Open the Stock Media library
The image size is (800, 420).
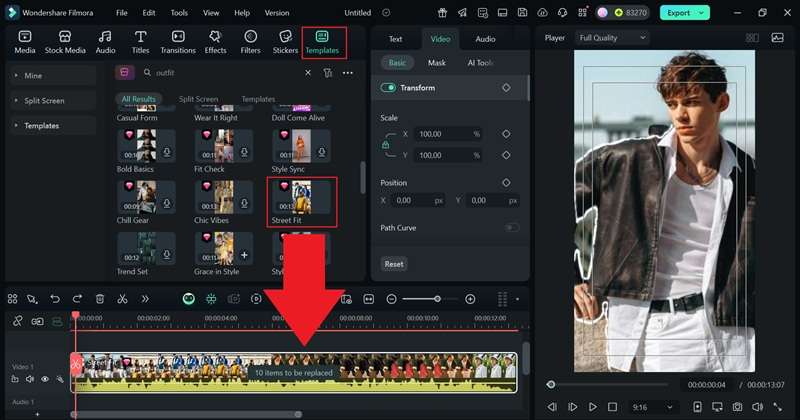coord(65,42)
